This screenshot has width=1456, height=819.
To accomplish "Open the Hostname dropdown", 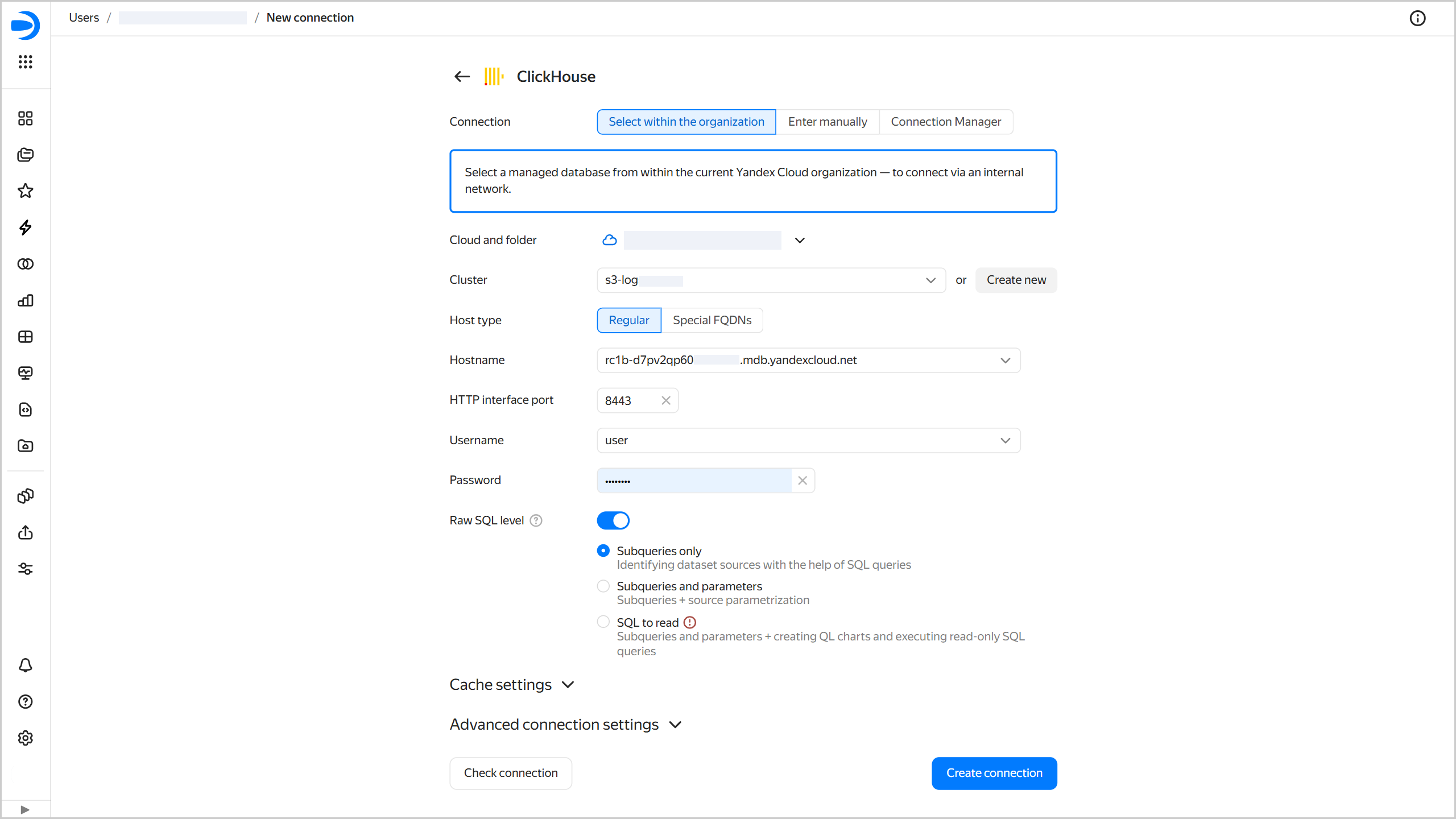I will (809, 360).
